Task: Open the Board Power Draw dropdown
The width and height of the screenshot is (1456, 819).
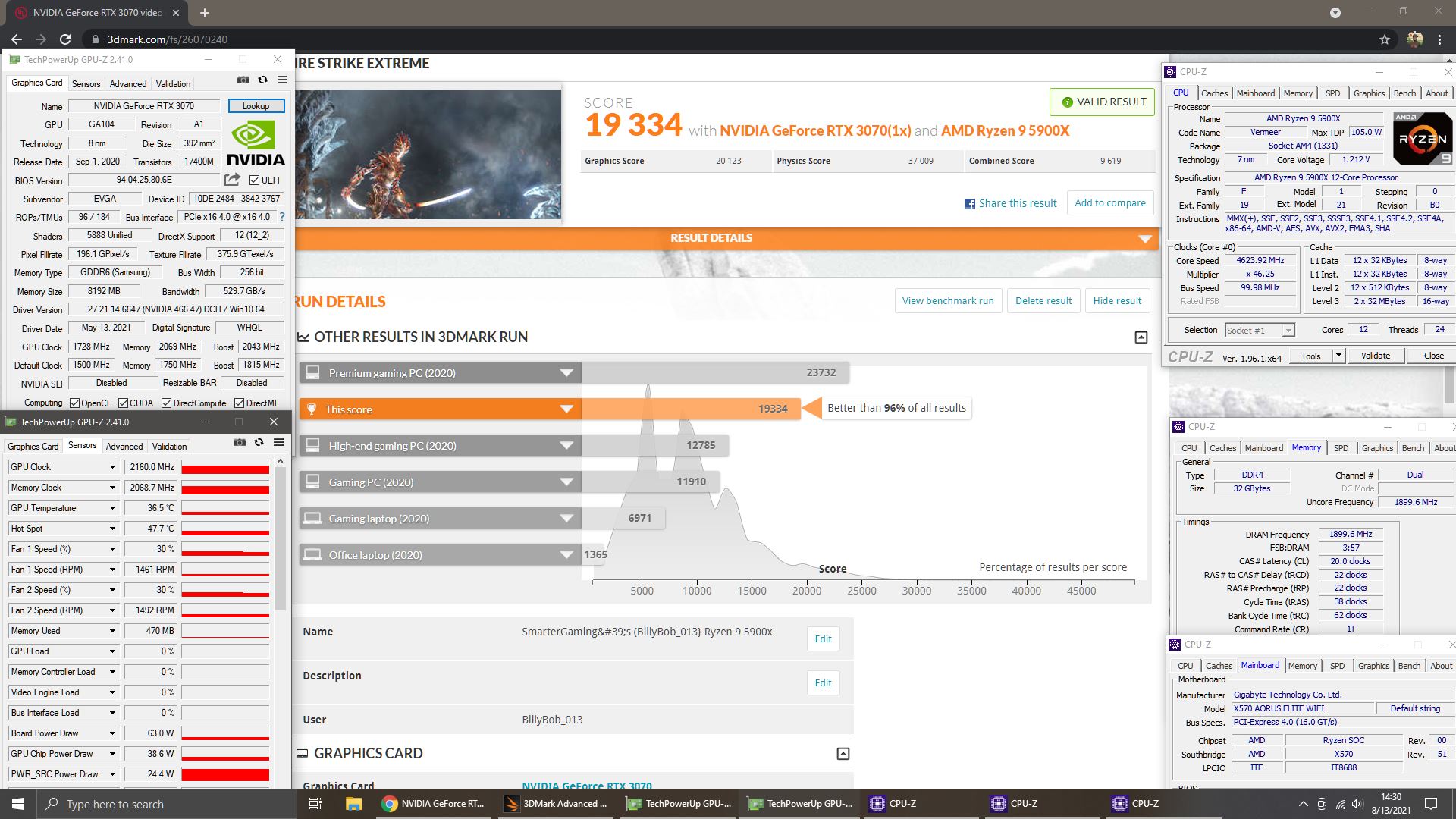Action: (112, 733)
